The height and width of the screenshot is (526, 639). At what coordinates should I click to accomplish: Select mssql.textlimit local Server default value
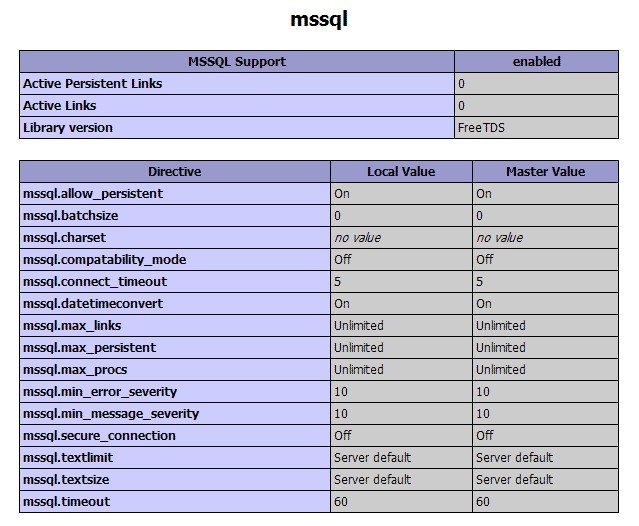[372, 458]
